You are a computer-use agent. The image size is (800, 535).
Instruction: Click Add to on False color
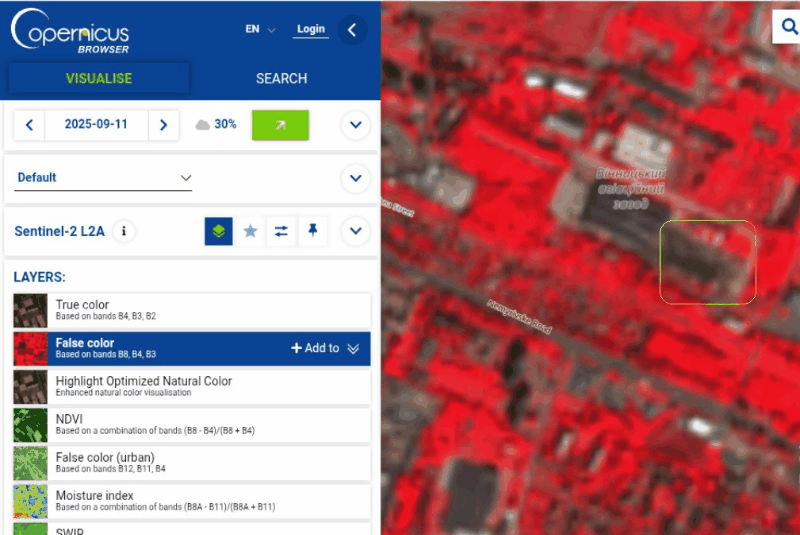click(x=315, y=348)
